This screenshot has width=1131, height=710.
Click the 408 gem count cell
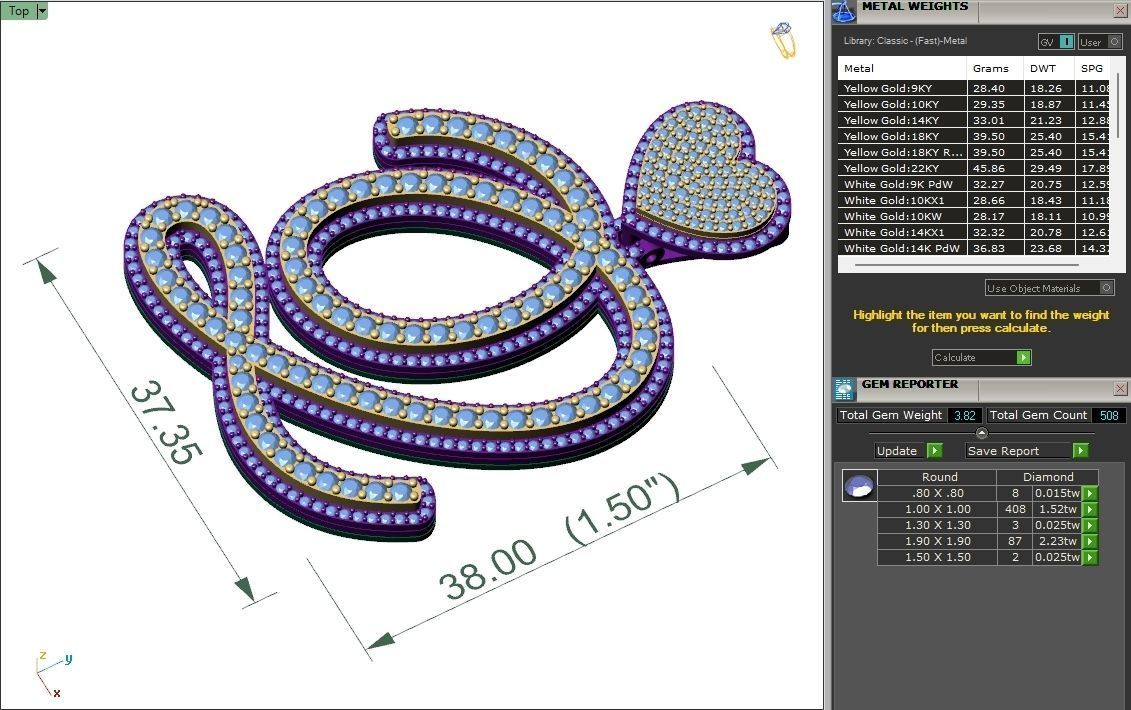[1015, 509]
